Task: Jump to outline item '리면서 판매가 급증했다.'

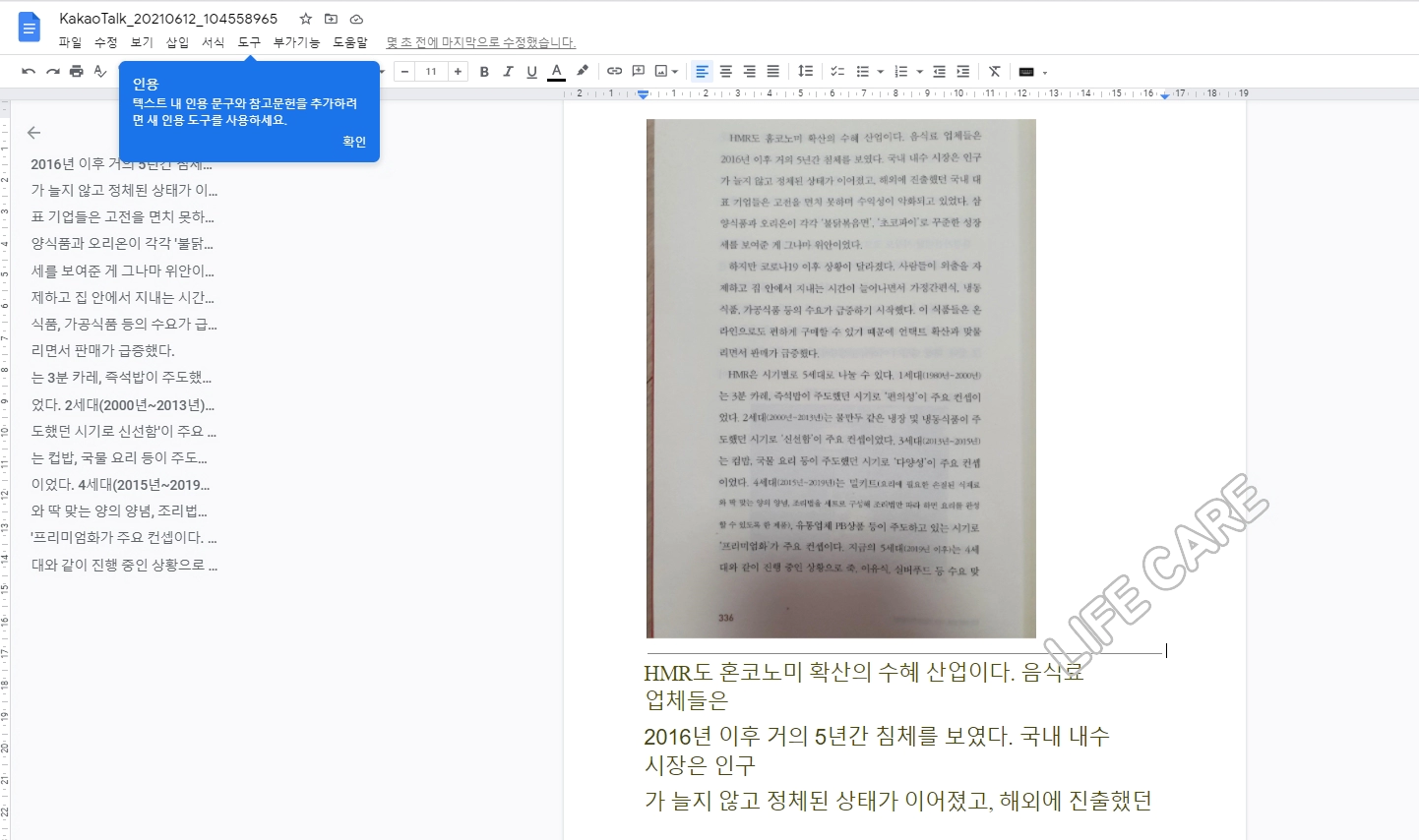Action: 103,350
